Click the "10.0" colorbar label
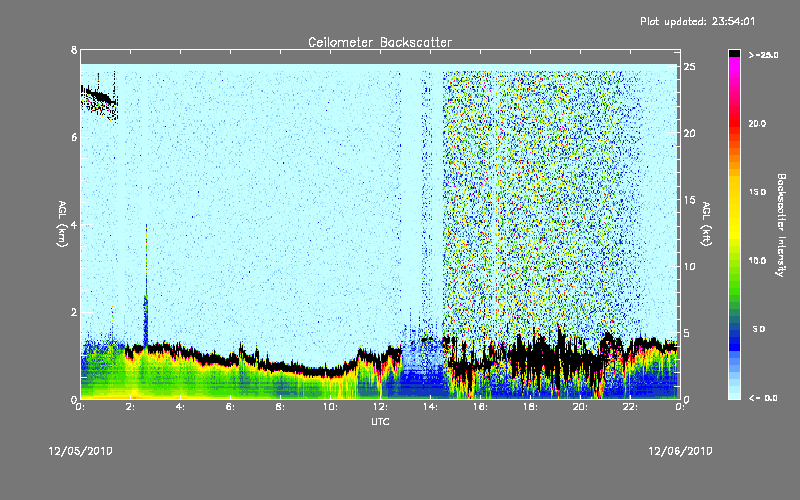Viewport: 800px width, 500px height. 757,260
